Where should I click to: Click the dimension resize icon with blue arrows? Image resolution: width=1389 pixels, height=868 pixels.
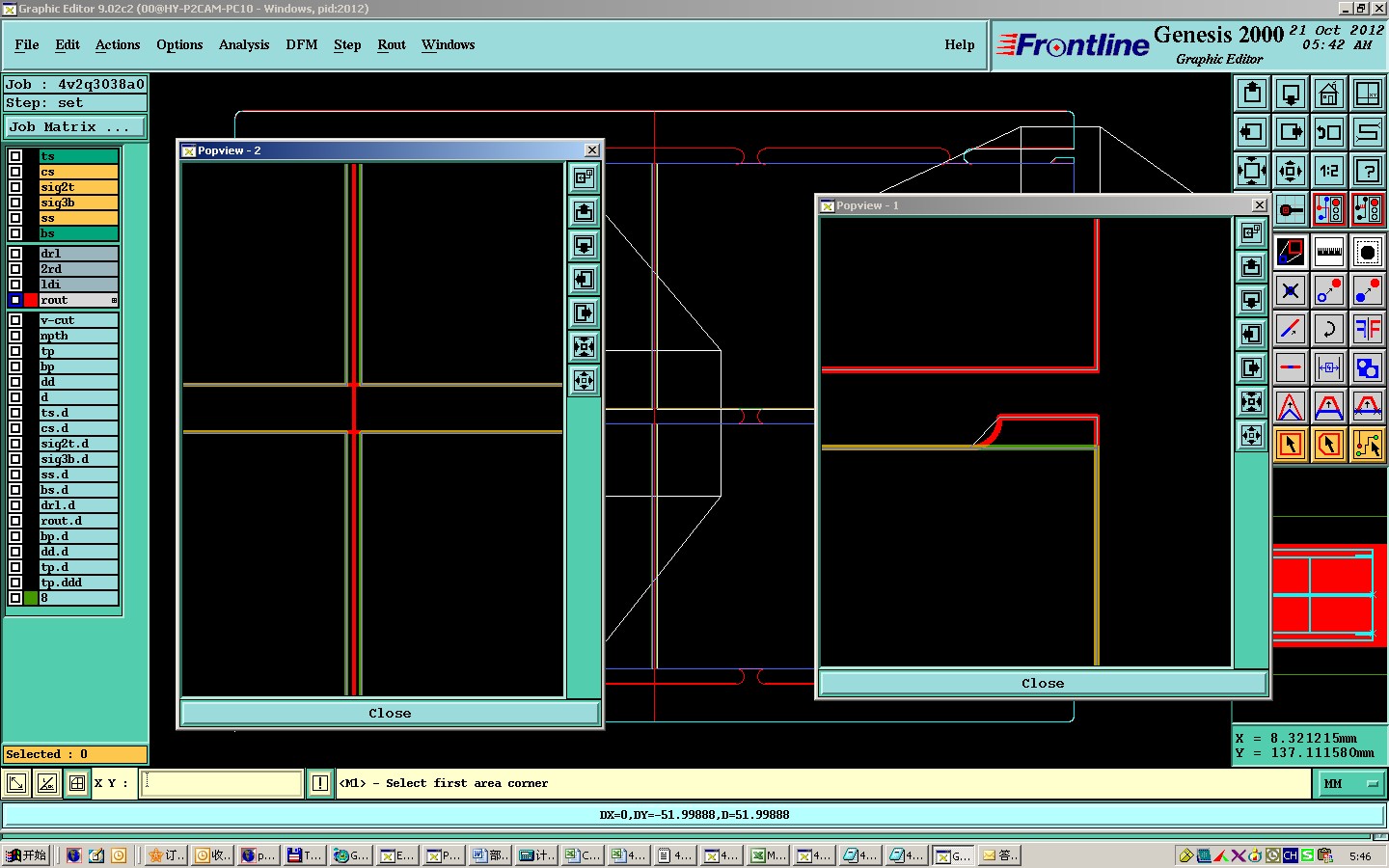(x=1329, y=367)
